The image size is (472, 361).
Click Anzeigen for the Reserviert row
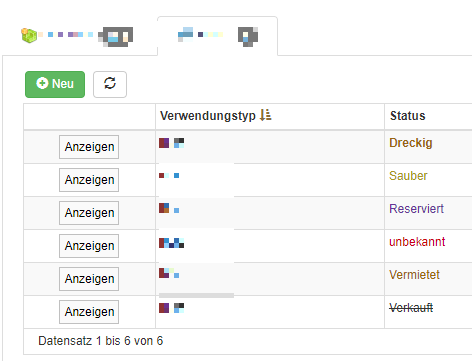tap(89, 213)
